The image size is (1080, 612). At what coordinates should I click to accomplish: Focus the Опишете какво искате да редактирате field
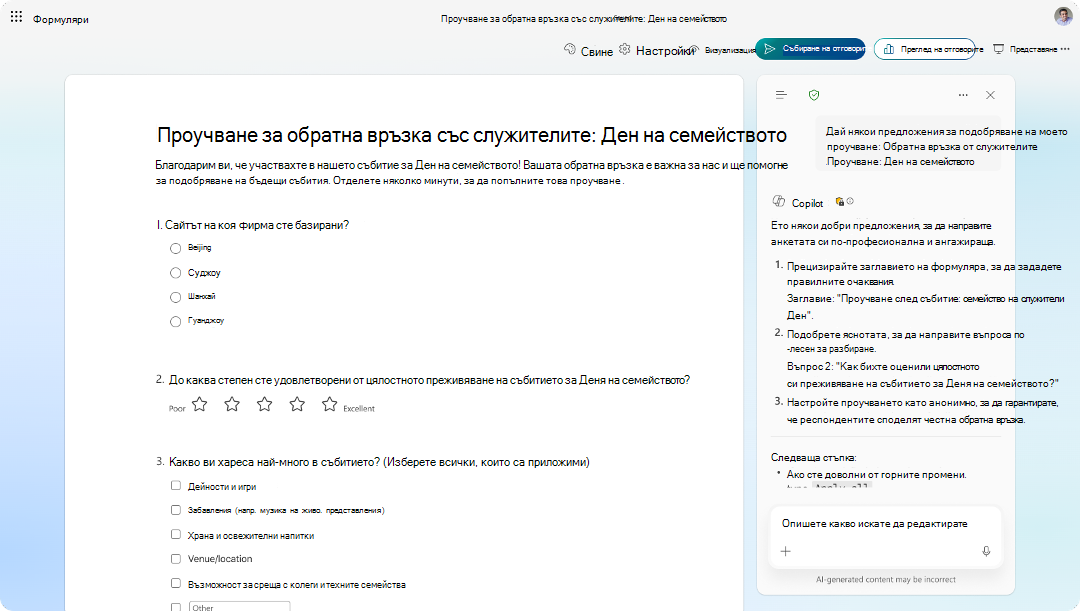(885, 524)
